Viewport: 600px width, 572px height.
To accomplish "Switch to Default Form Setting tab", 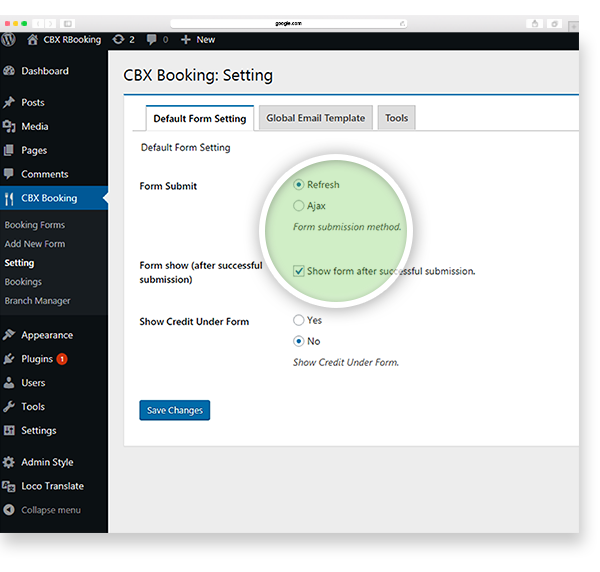I will pyautogui.click(x=200, y=119).
